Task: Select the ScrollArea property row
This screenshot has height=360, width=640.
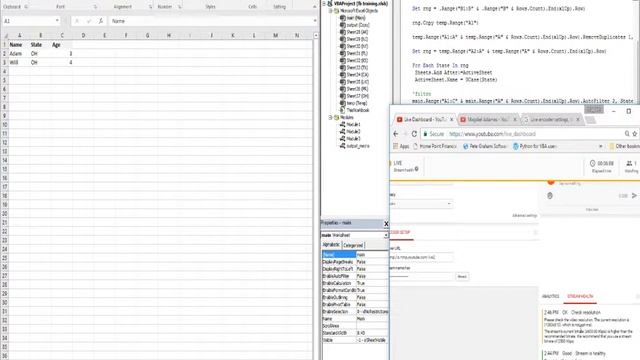Action: click(355, 326)
